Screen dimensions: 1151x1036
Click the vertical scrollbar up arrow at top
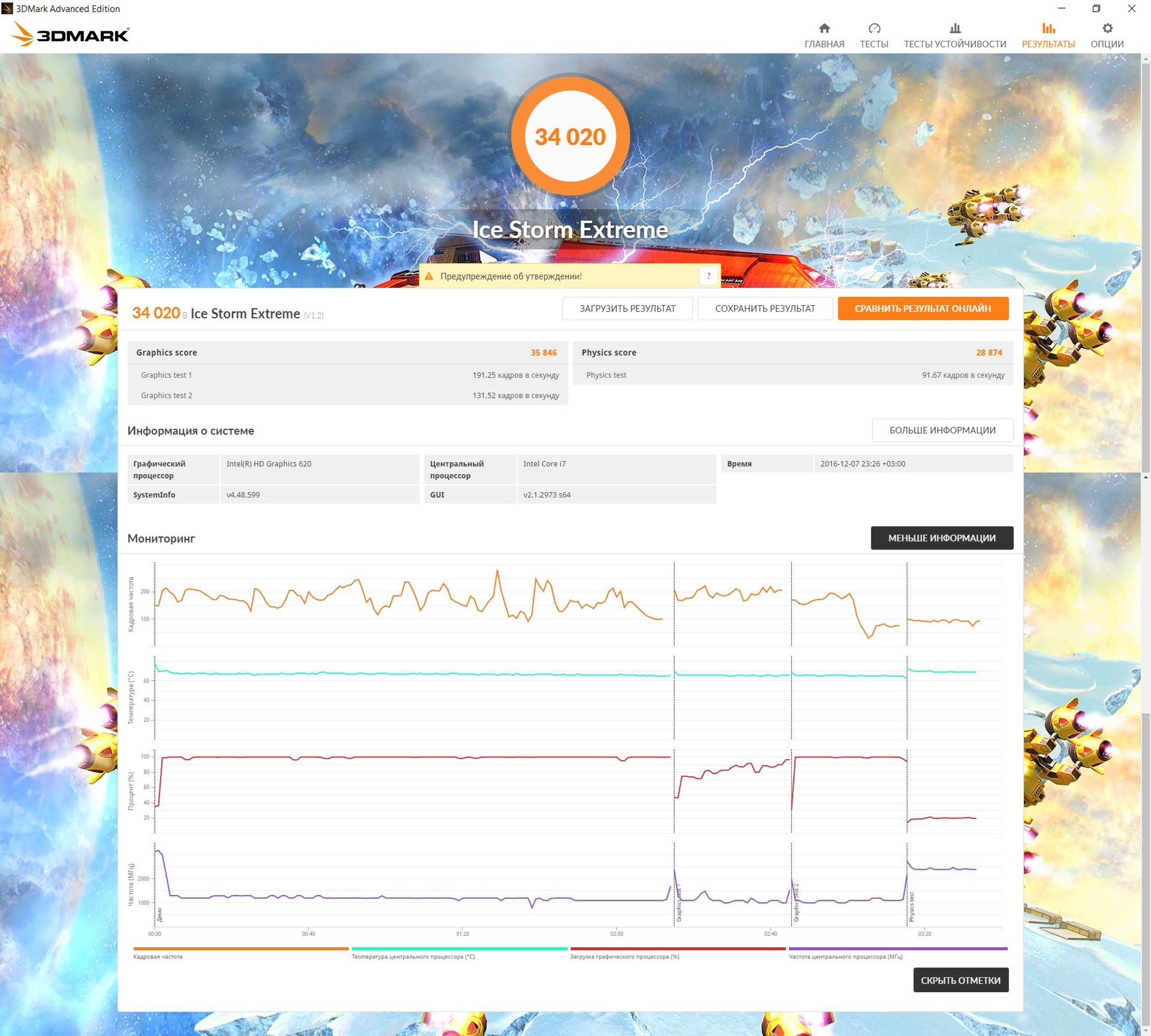(x=1145, y=58)
